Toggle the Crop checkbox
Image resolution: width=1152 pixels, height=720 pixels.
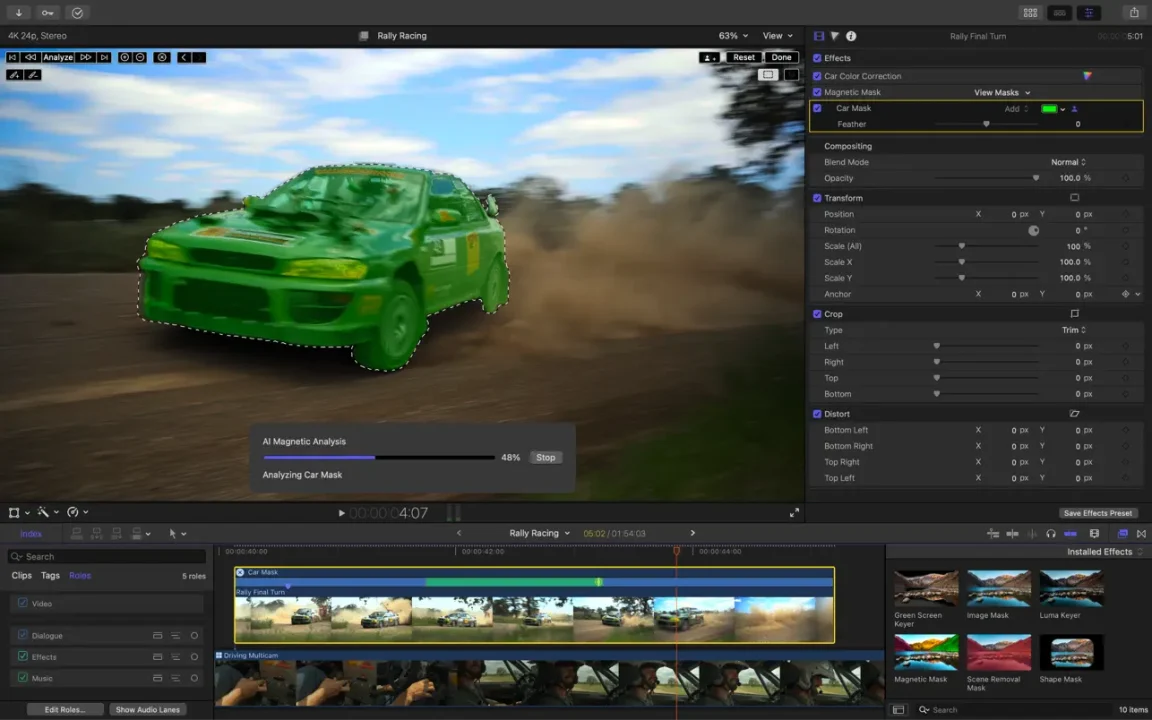[x=817, y=314]
